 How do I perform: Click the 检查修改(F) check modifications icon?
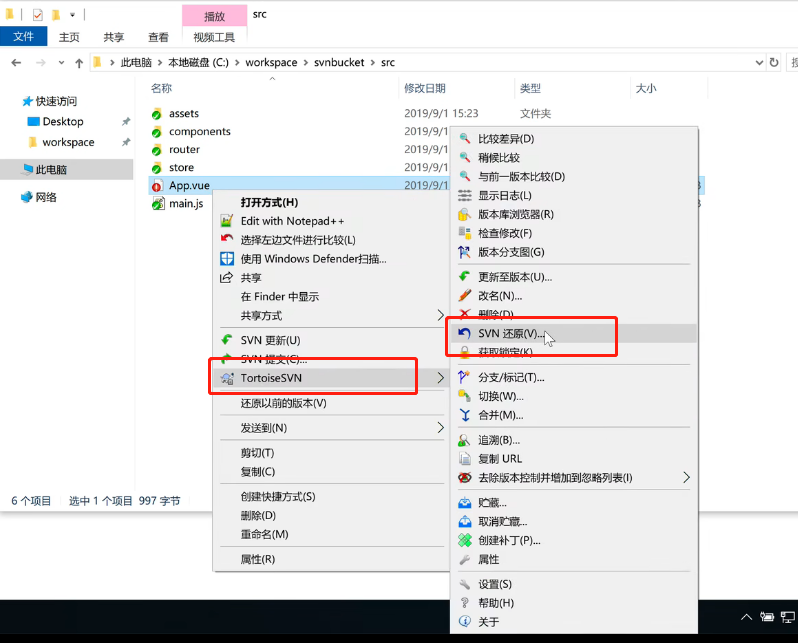464,233
